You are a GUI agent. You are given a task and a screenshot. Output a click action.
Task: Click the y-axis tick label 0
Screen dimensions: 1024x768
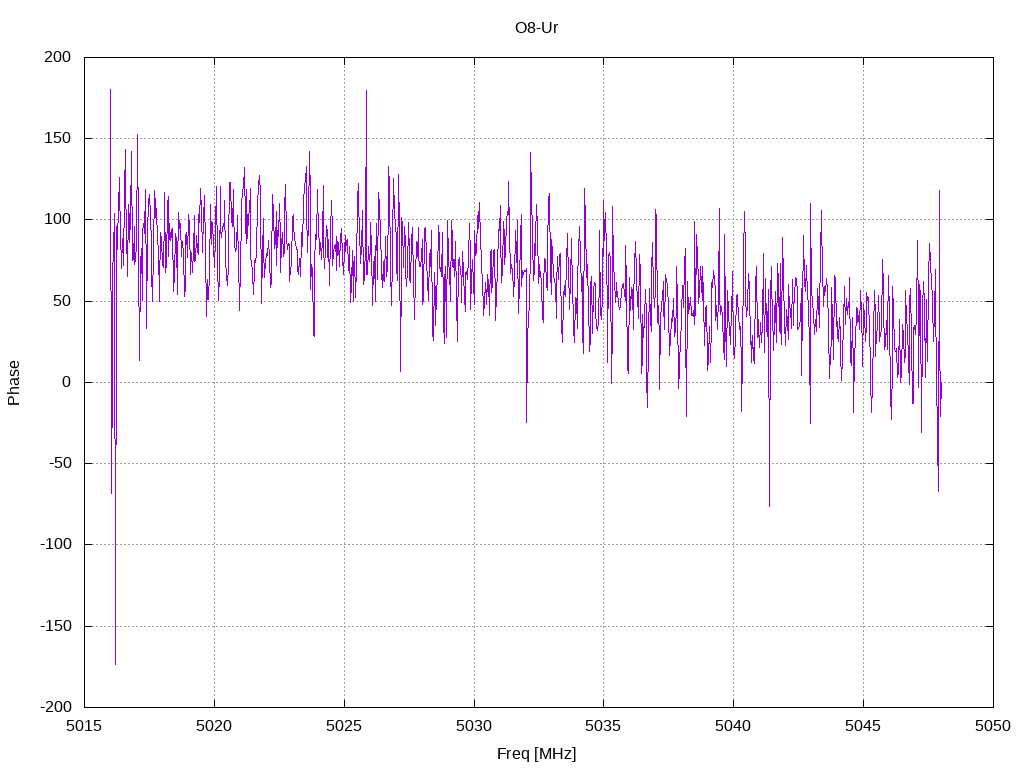[x=67, y=382]
